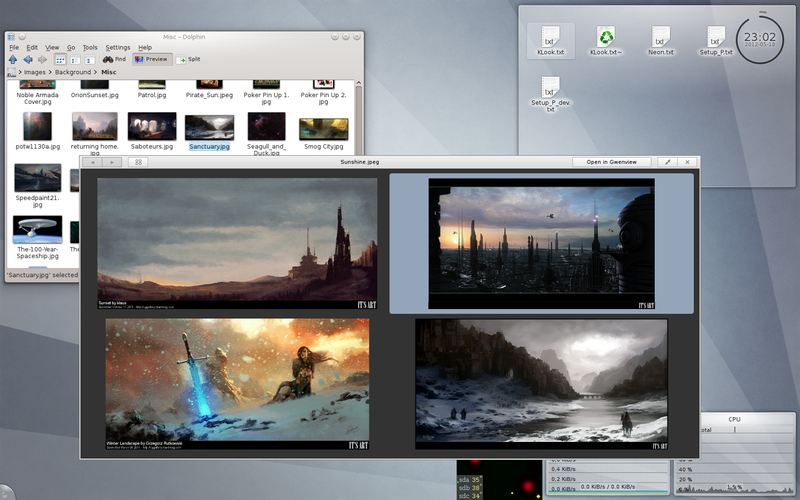Click the Open in Gwenview button
This screenshot has width=800, height=500.
pyautogui.click(x=612, y=161)
